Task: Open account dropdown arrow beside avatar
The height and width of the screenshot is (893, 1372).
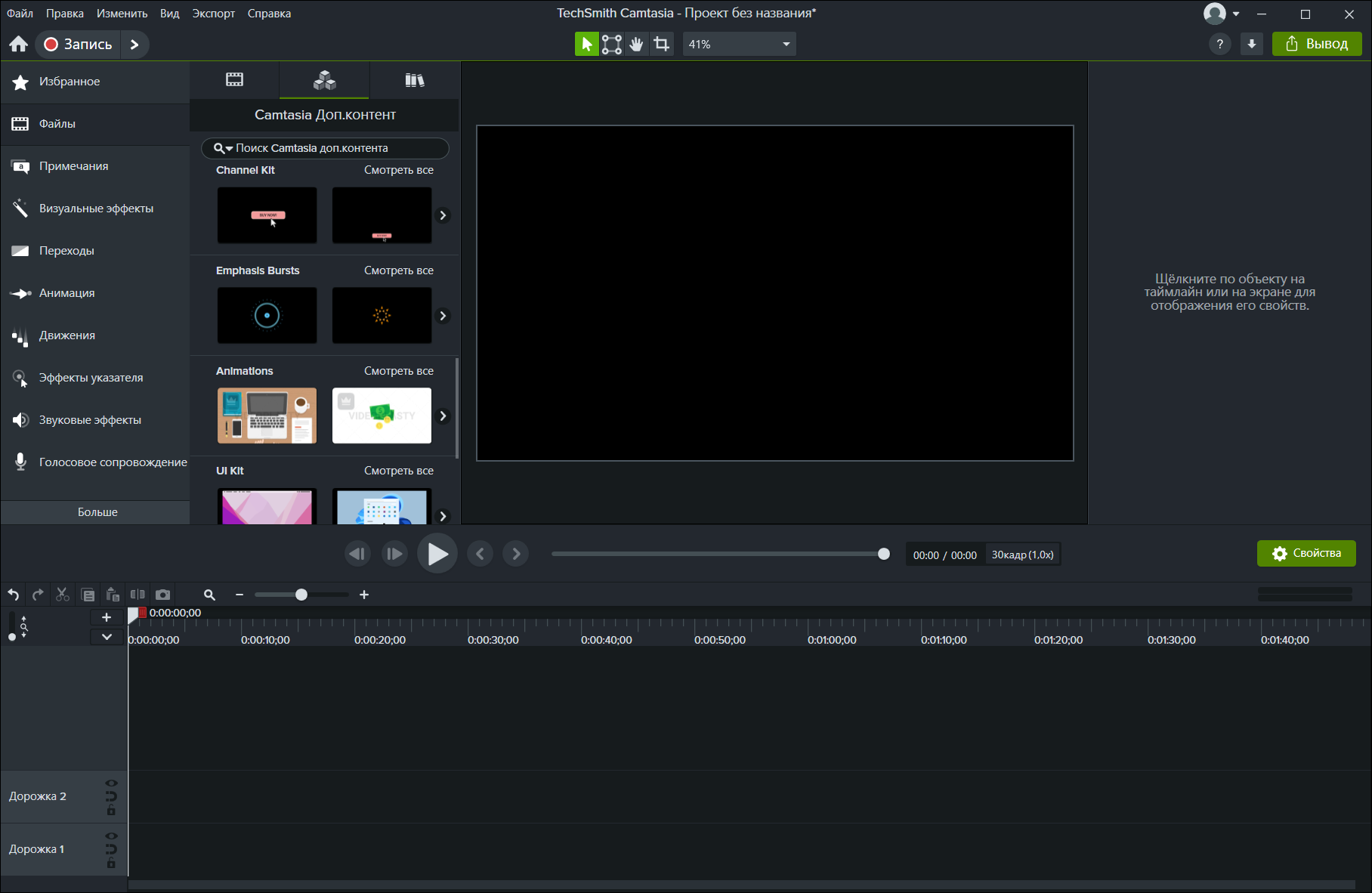Action: click(1236, 14)
